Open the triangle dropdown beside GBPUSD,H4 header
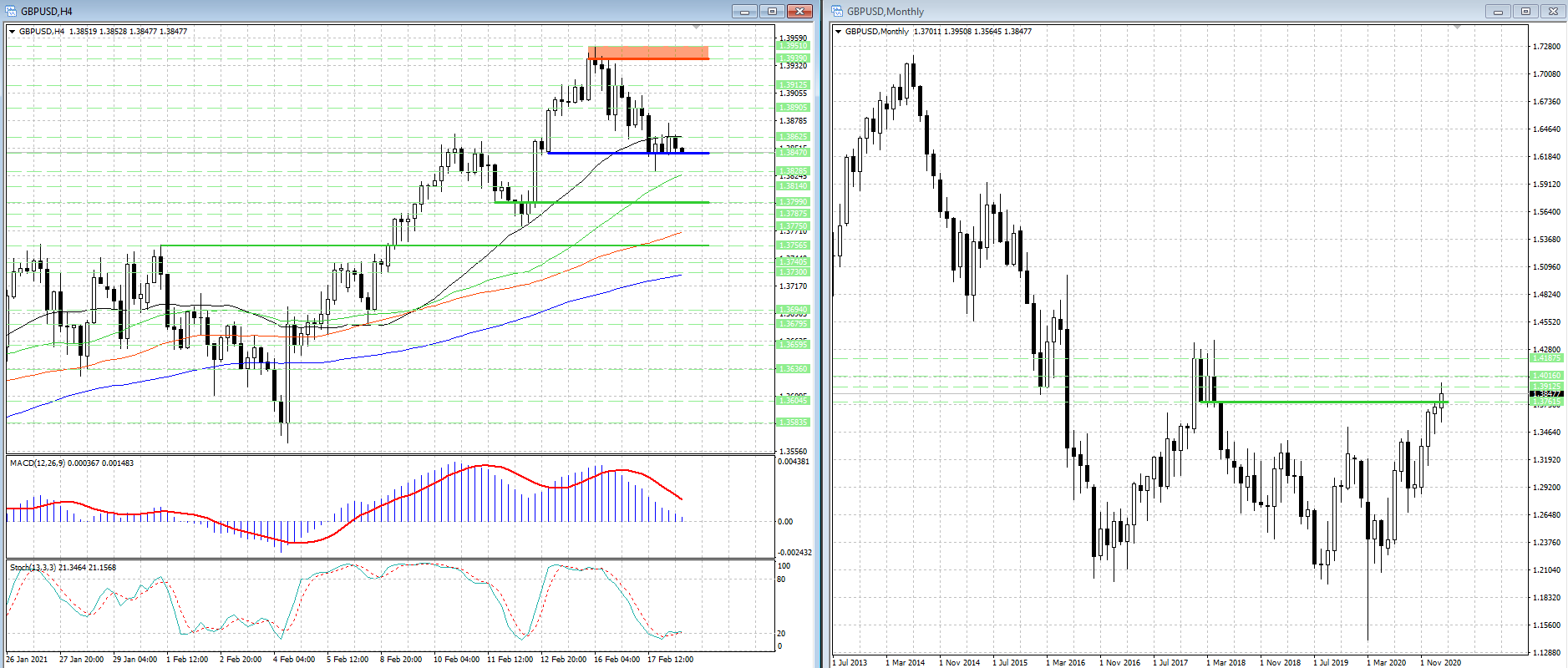This screenshot has width=1568, height=668. [13, 32]
